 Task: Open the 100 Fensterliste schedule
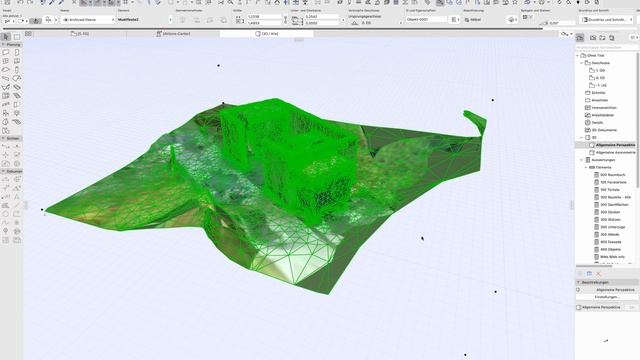[613, 182]
